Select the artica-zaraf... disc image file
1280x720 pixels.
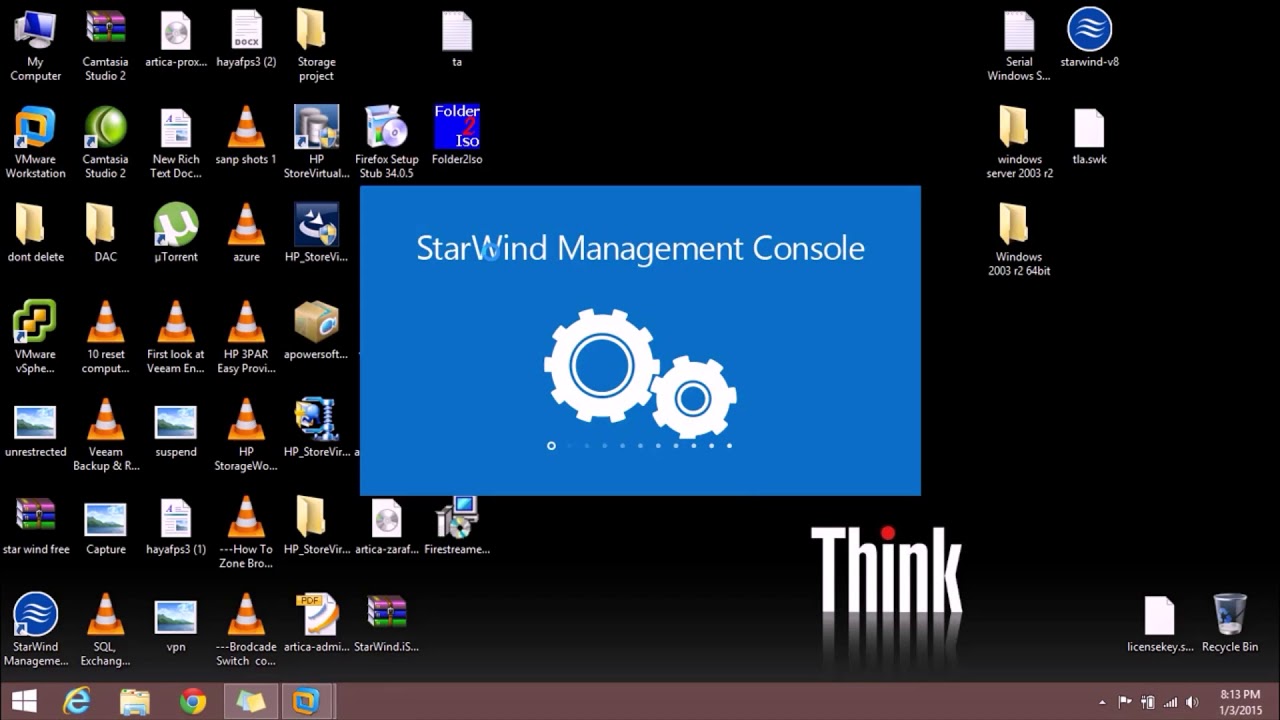click(x=386, y=526)
